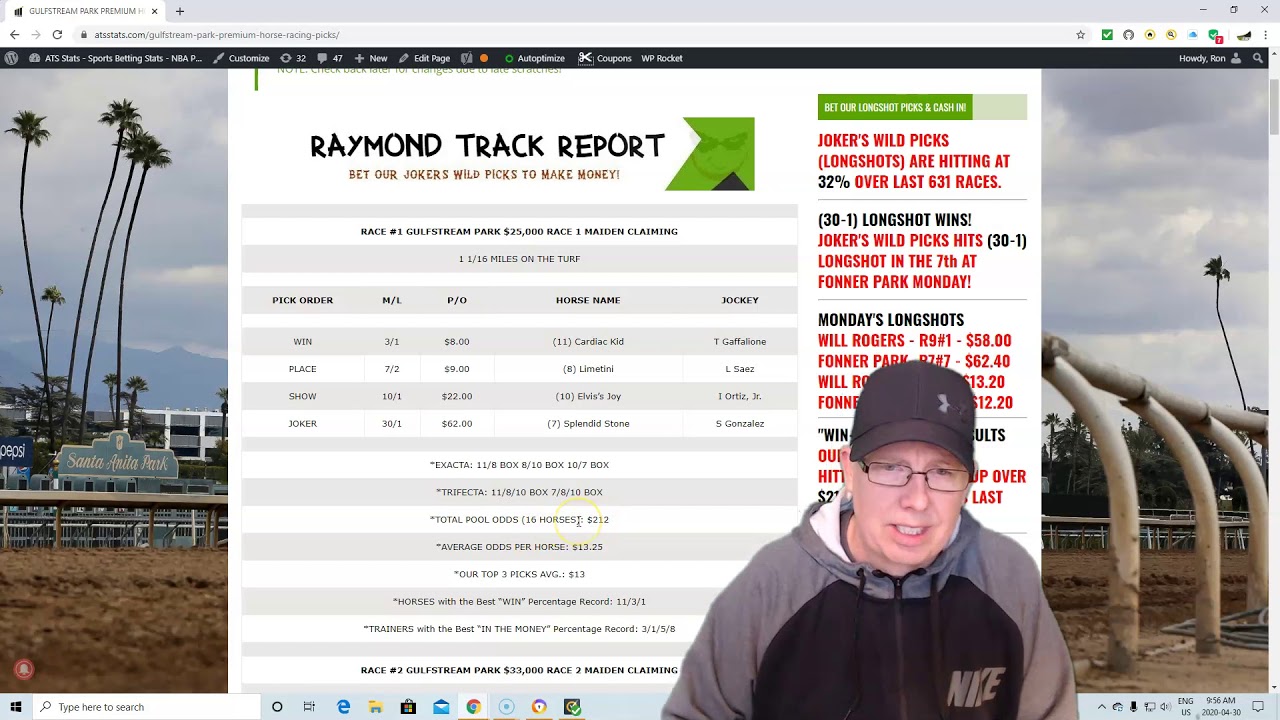Click the (8) Limetini horse name
Screen dimensions: 1280x720
click(588, 369)
